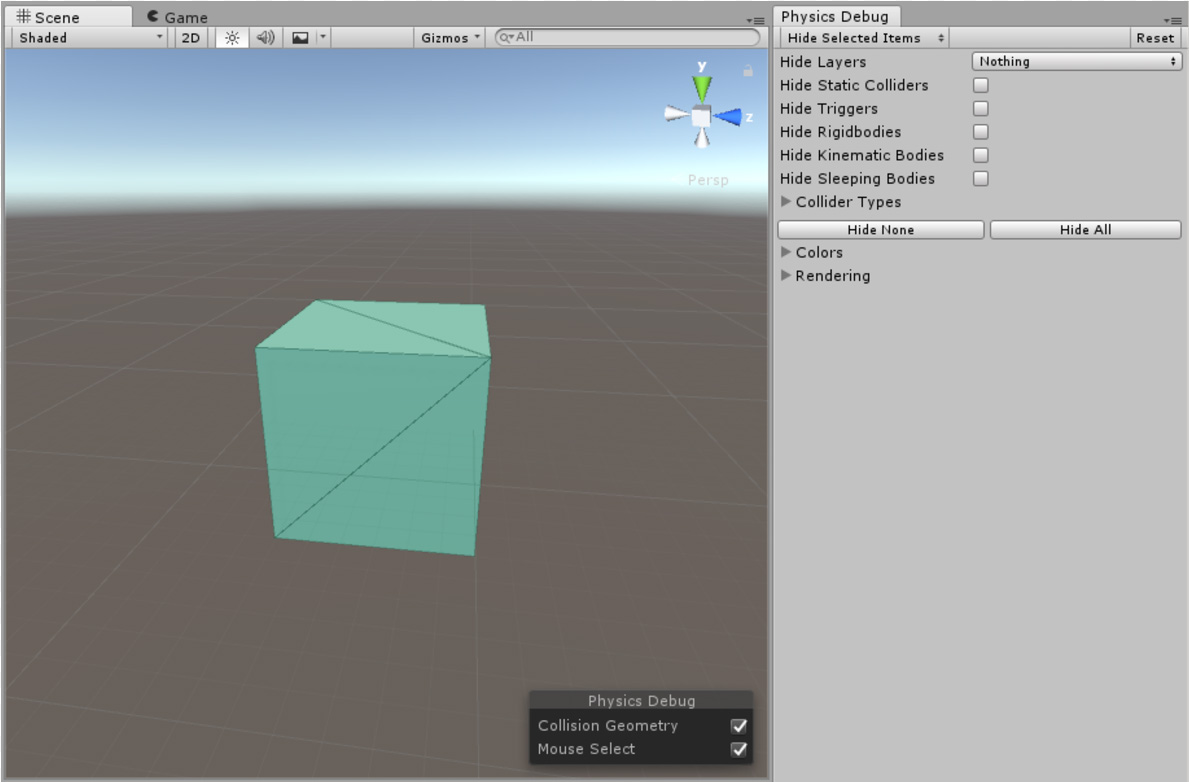Click the z-axis arrow on scene gizmo
1189x782 pixels.
[731, 117]
